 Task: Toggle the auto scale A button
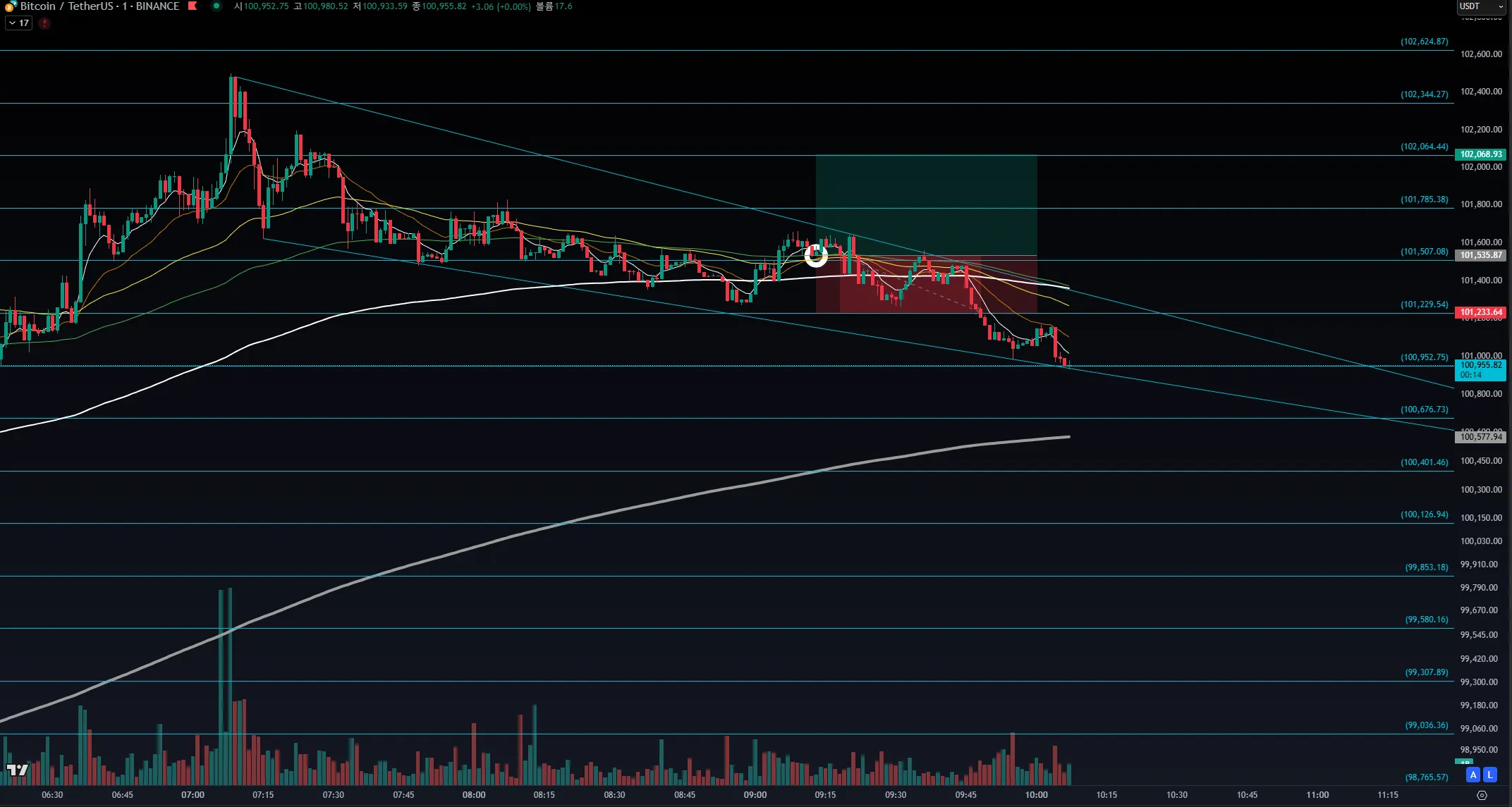[x=1473, y=775]
